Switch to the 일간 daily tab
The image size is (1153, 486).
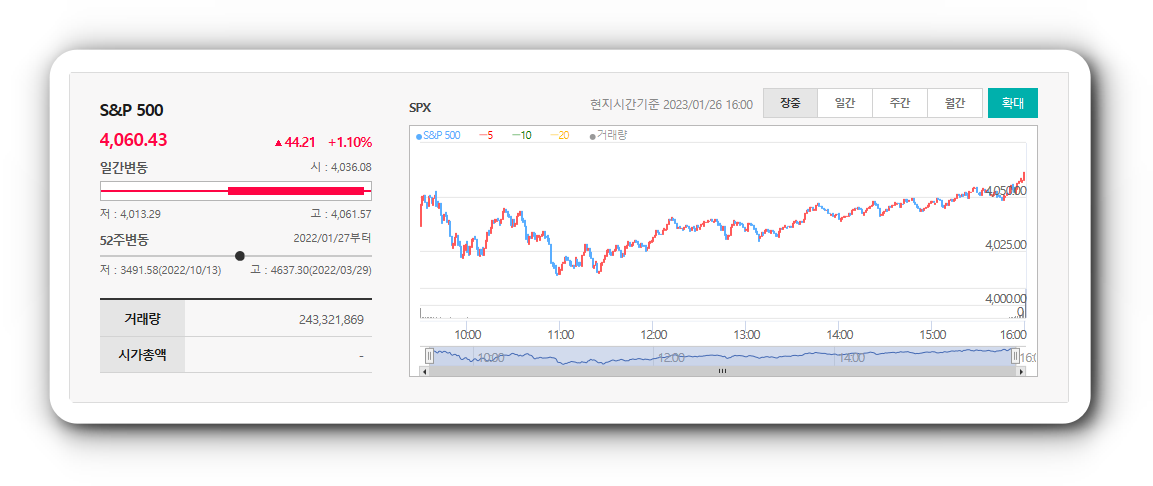845,103
